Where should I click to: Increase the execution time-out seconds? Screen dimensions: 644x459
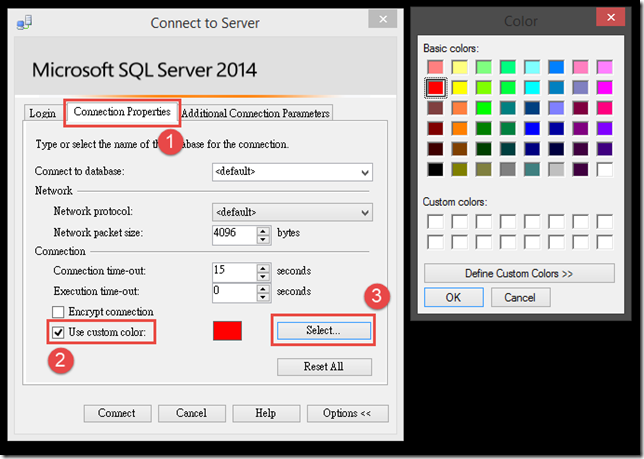pyautogui.click(x=263, y=289)
